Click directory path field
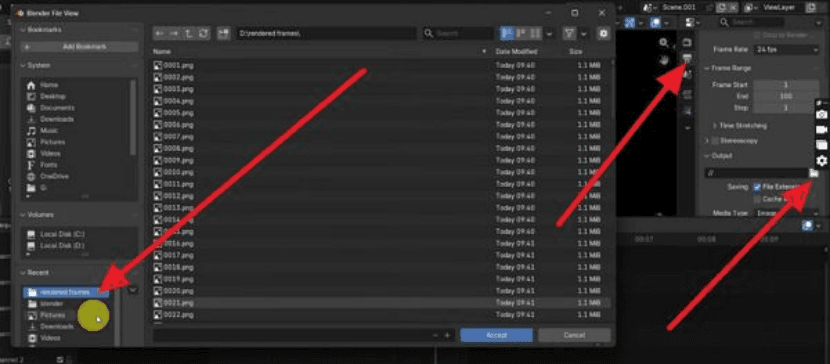The image size is (830, 364). coord(326,34)
